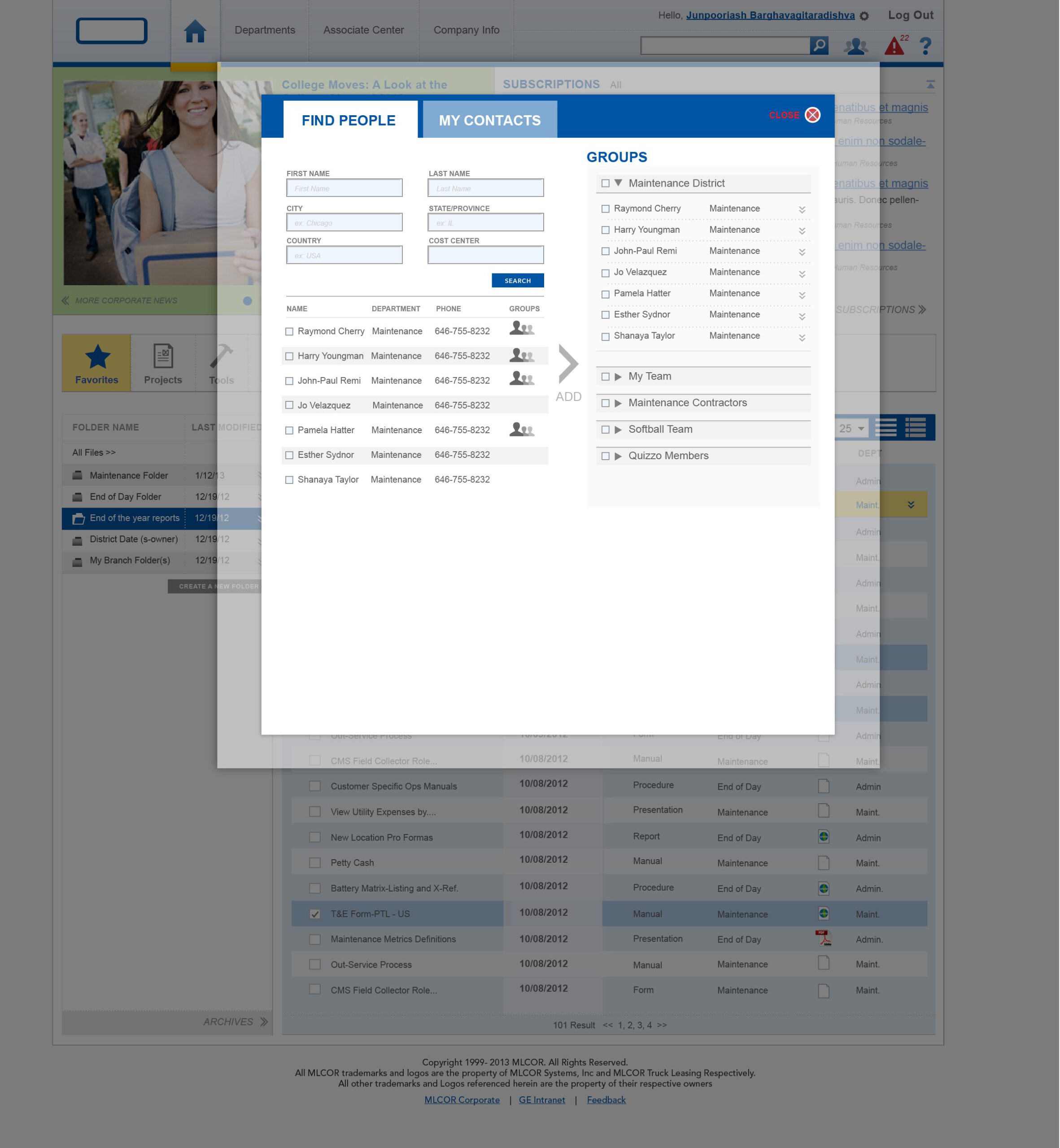Image resolution: width=1060 pixels, height=1148 pixels.
Task: Click the ADD arrow to add to groups
Action: pos(568,364)
